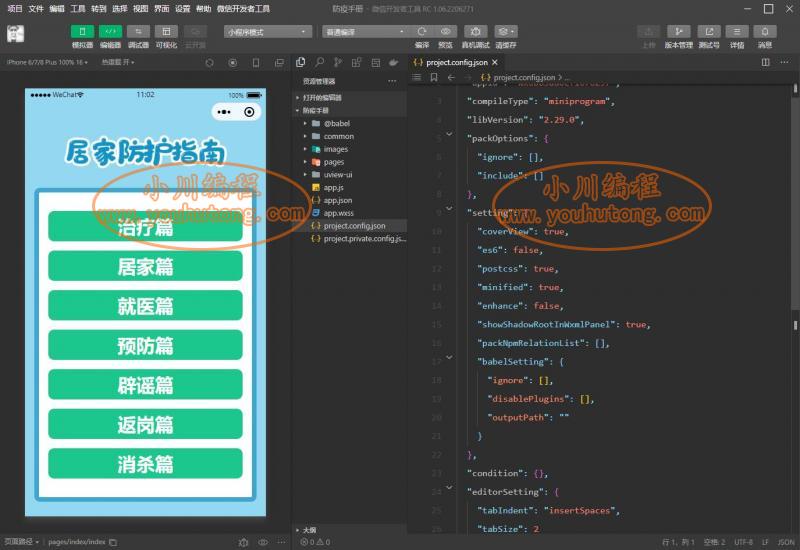Open the app.wxss file
800x550 pixels.
point(350,213)
